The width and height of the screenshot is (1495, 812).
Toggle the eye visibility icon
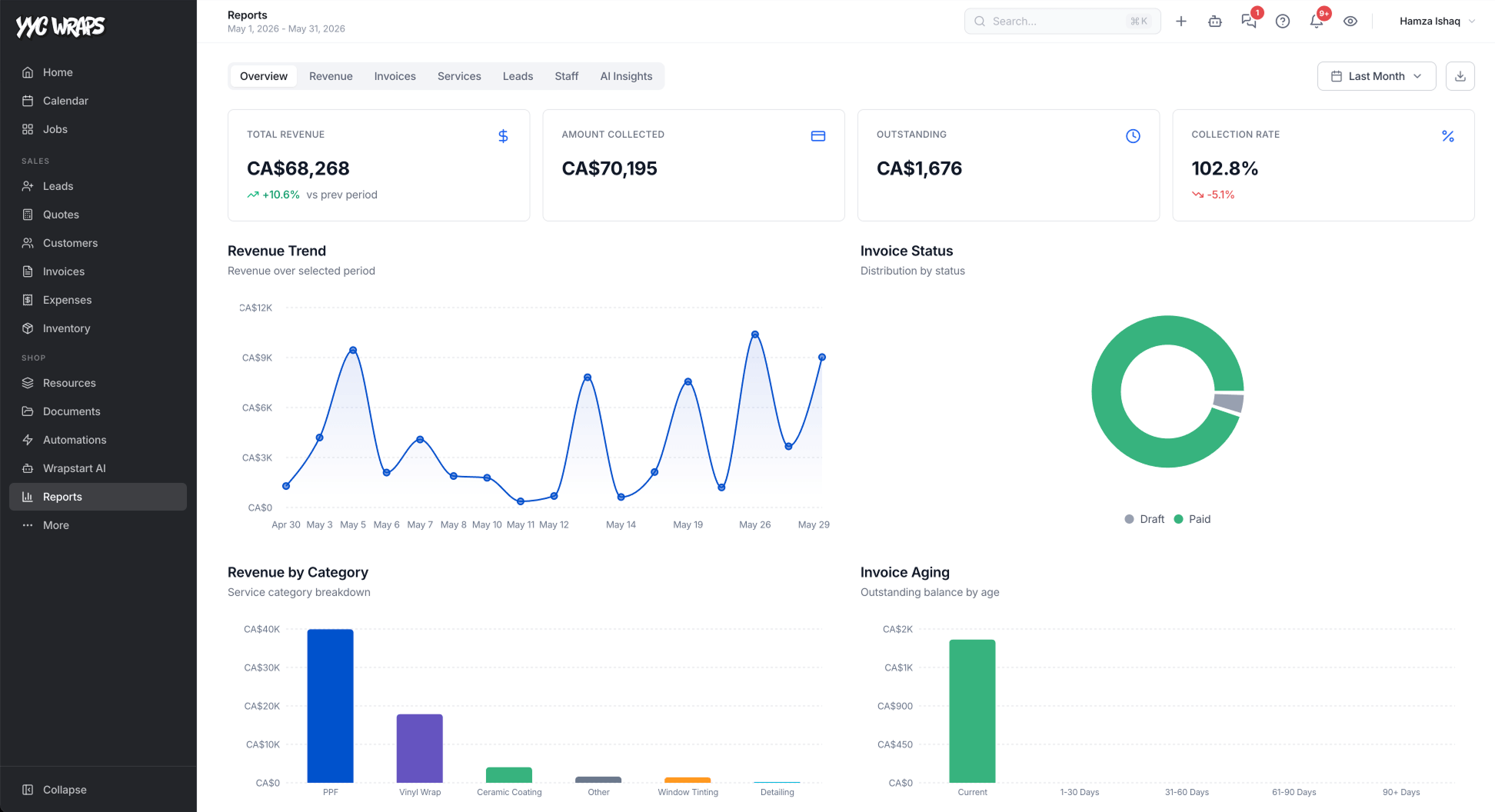(x=1350, y=22)
